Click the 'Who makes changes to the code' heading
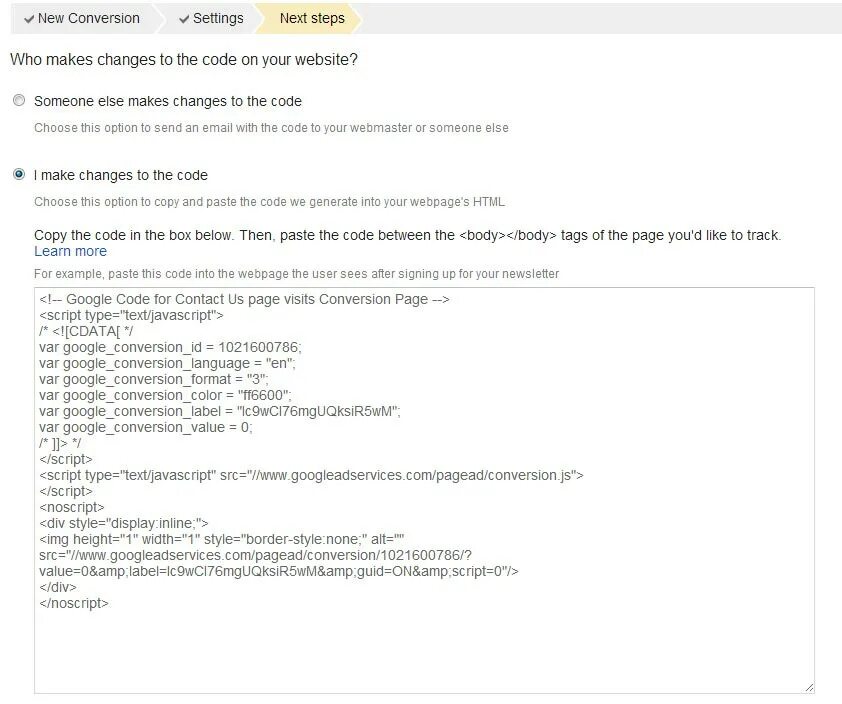This screenshot has height=704, width=842. click(184, 60)
